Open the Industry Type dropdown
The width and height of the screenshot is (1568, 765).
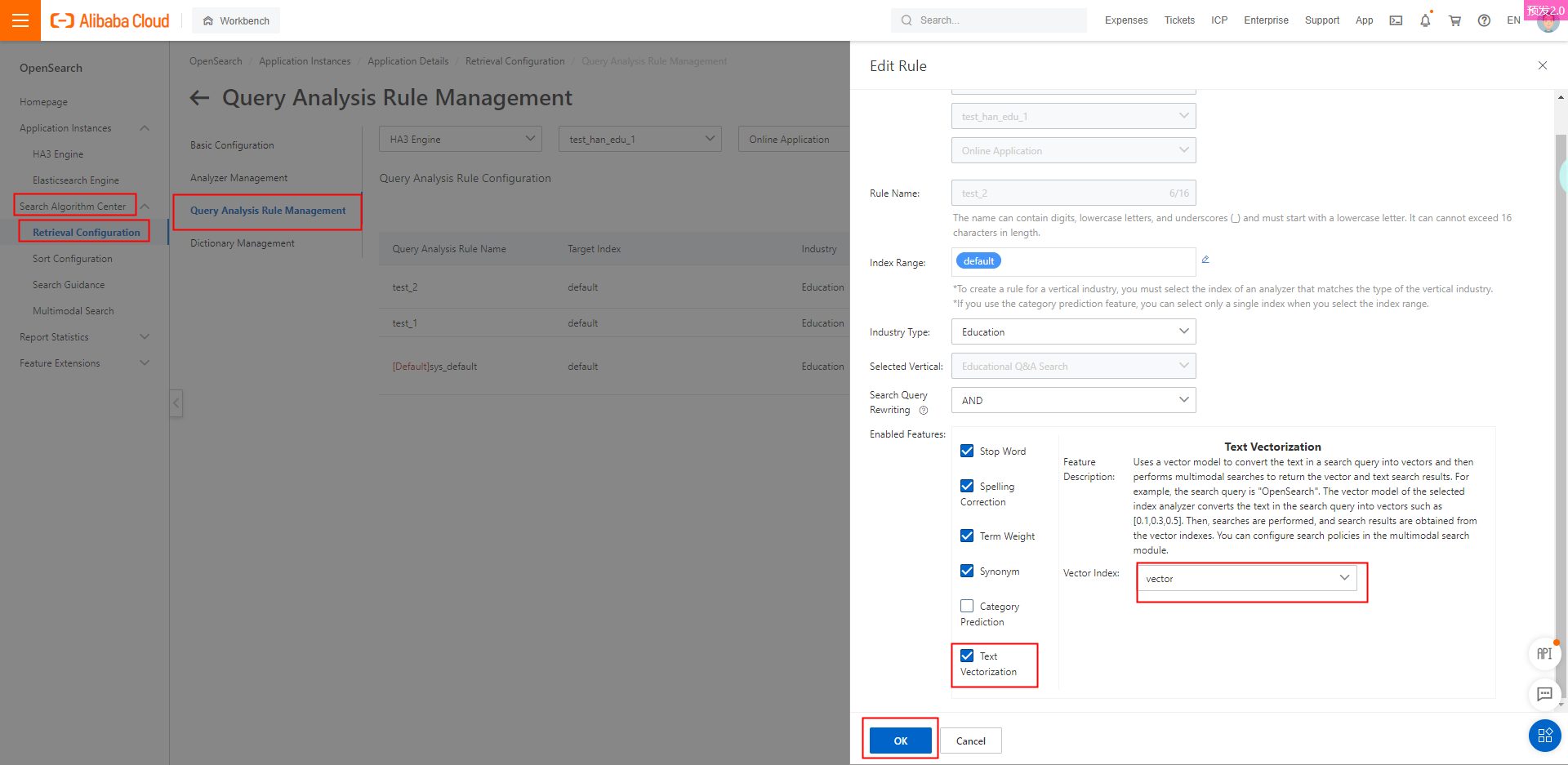tap(1073, 331)
